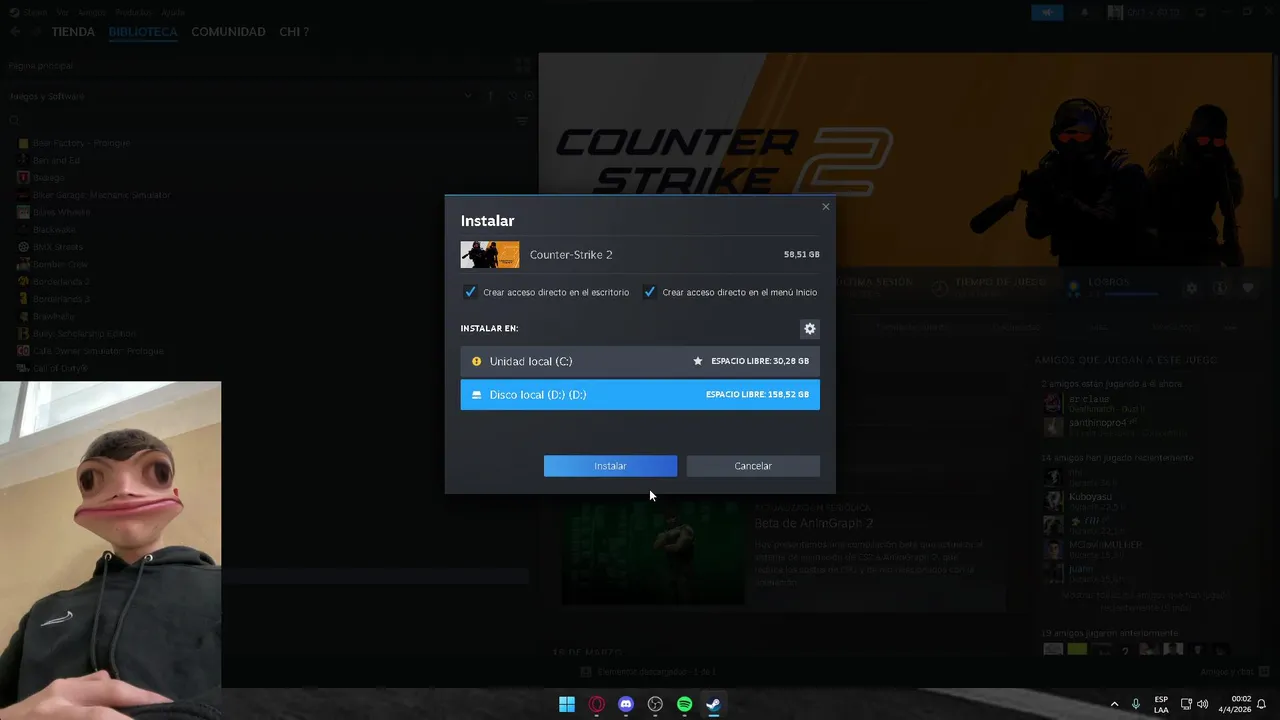Go to BIBLIOTECA tab in Steam

(x=143, y=32)
